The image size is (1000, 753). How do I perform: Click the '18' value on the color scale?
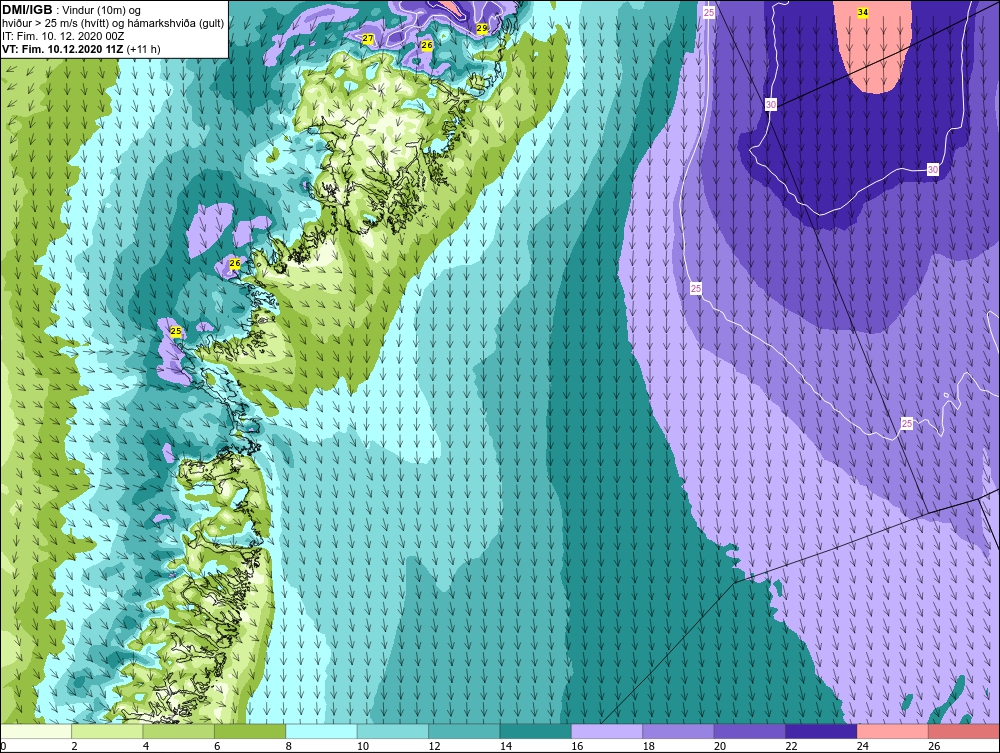[649, 746]
